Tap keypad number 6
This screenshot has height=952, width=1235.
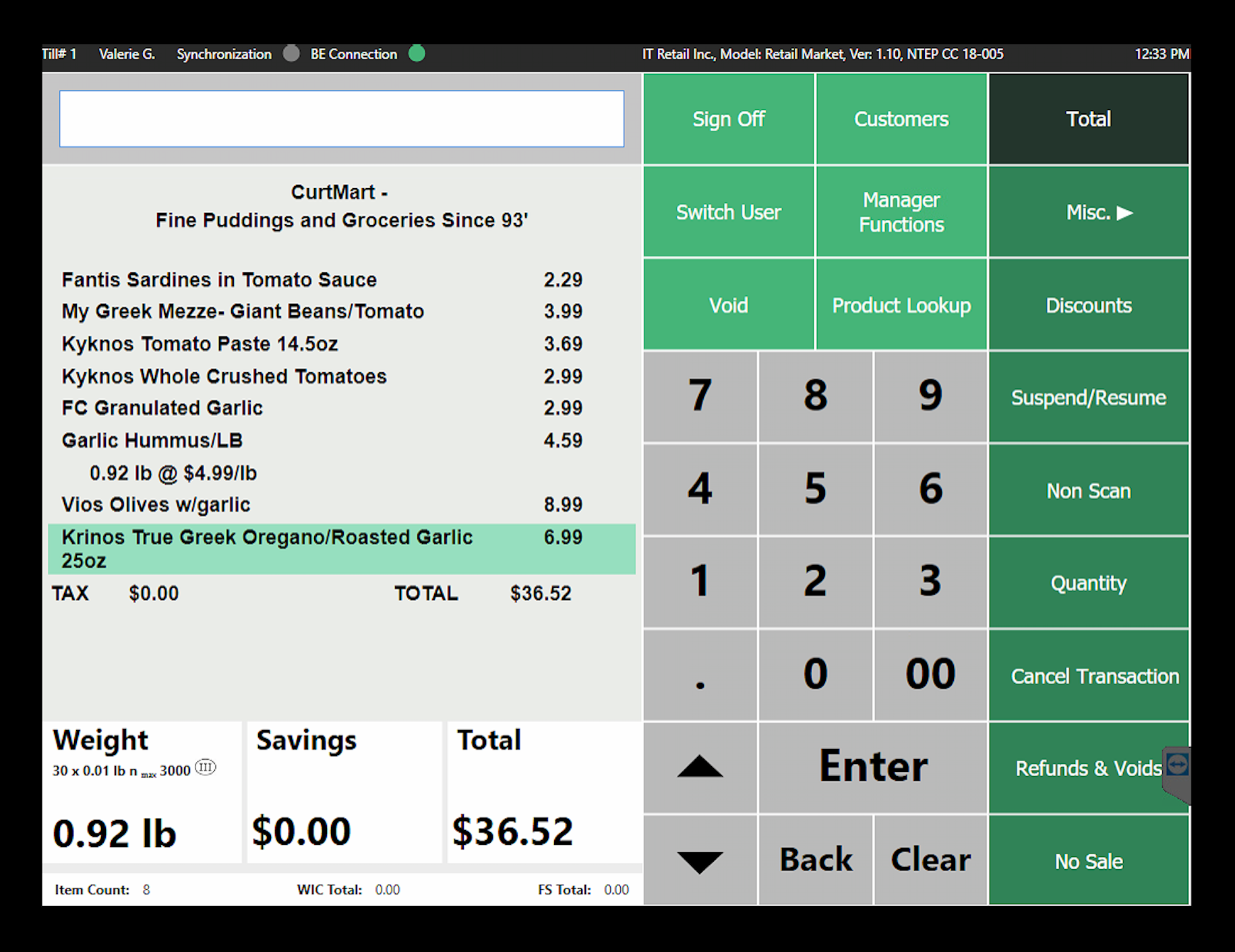click(930, 490)
